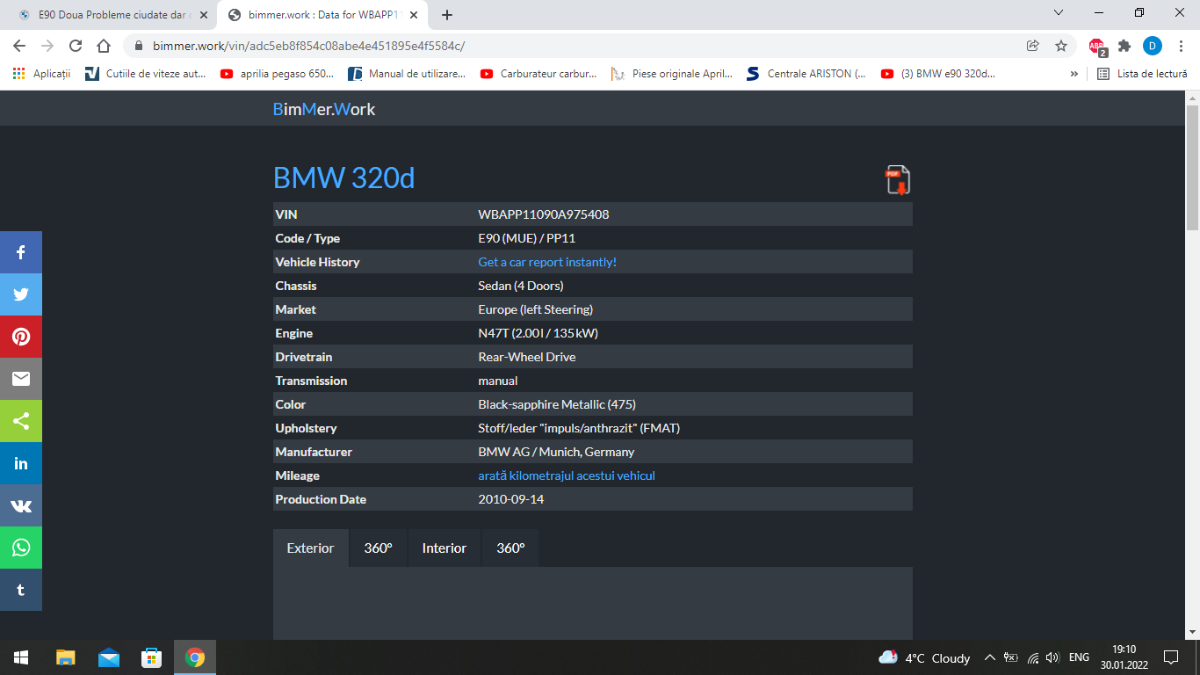The width and height of the screenshot is (1200, 675).
Task: Click the VIN value WBAPP11090A975408
Action: [x=544, y=214]
